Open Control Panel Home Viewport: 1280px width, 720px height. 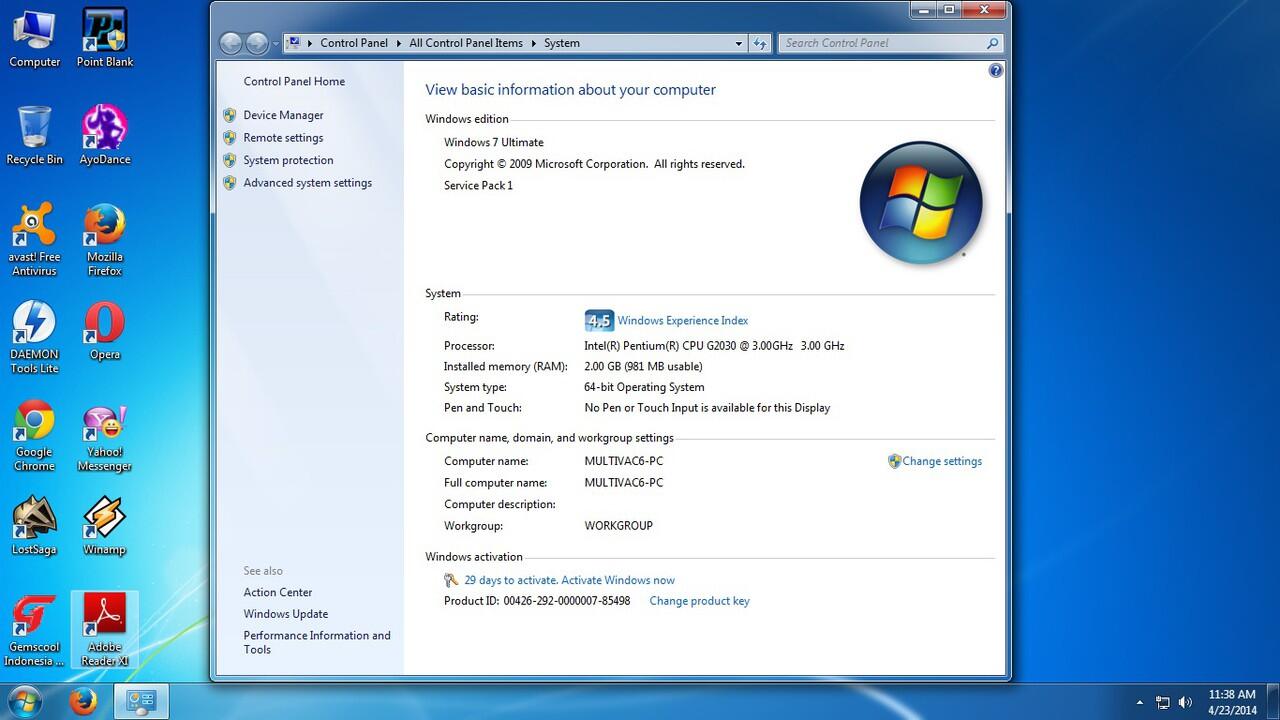(x=294, y=82)
